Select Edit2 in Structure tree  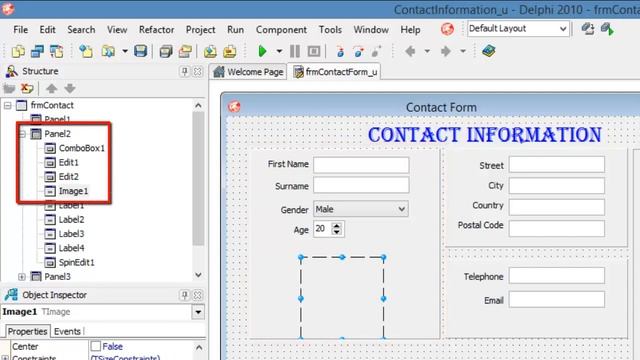click(x=69, y=177)
